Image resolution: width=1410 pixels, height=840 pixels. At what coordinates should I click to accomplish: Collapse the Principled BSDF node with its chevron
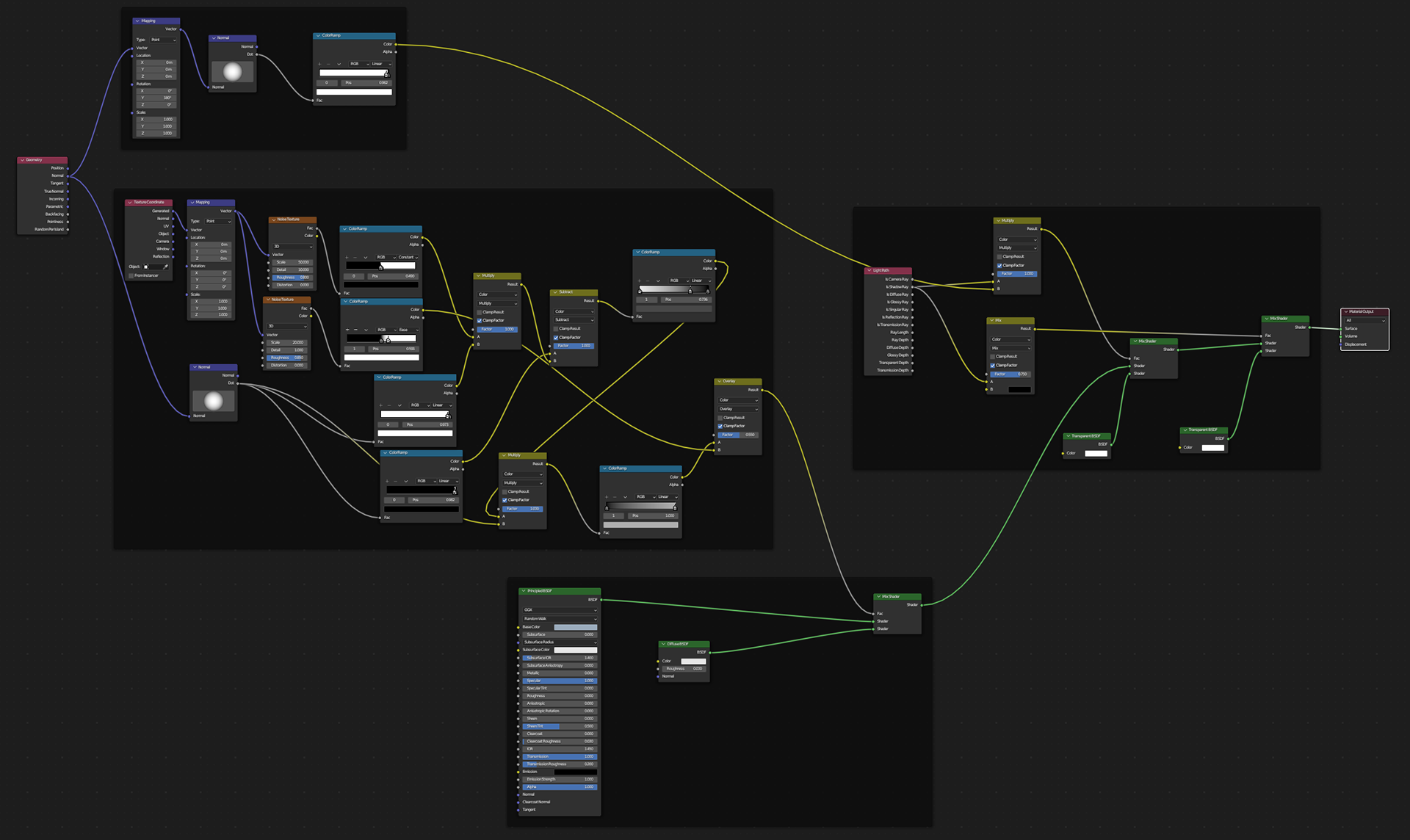pos(524,591)
